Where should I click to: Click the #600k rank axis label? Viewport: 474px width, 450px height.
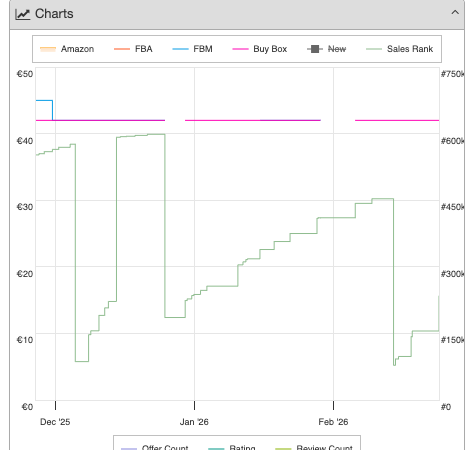[452, 141]
